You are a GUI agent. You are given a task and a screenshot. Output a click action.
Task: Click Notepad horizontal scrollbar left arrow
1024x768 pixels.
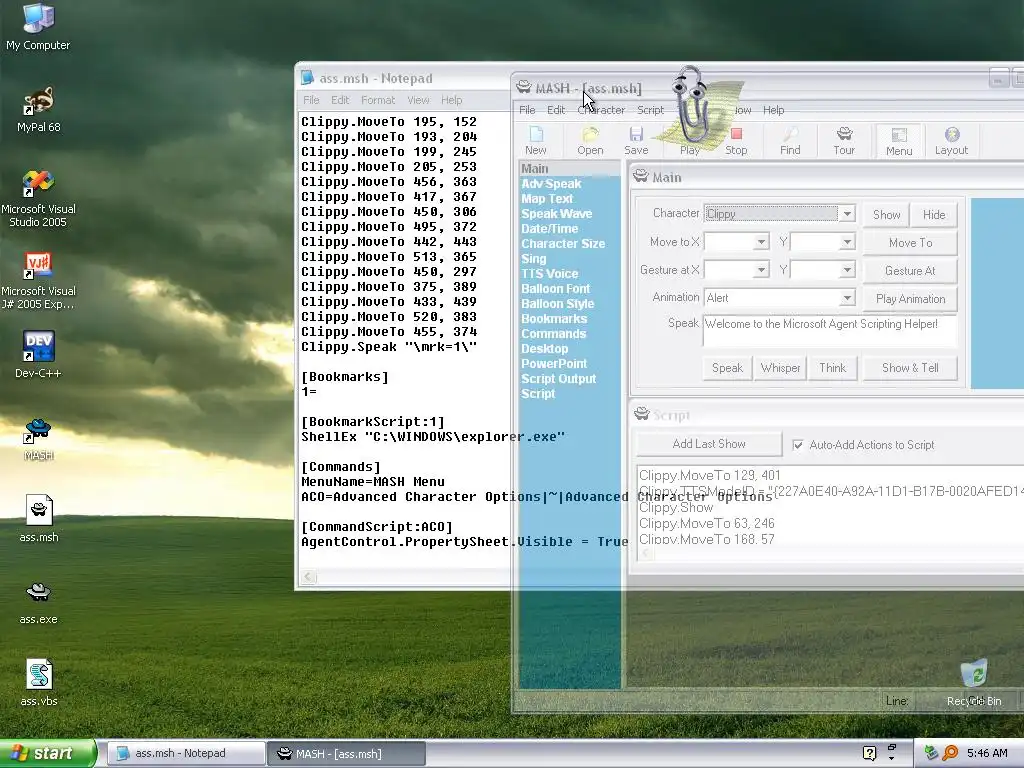click(x=309, y=577)
